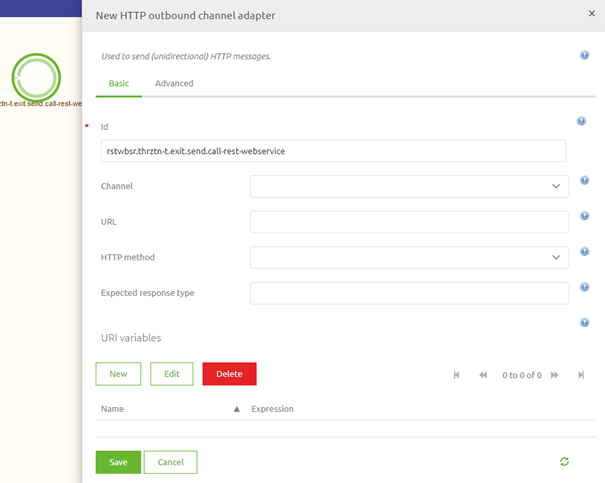Image resolution: width=605 pixels, height=483 pixels.
Task: Open help icon beside Channel dropdown
Action: [584, 180]
